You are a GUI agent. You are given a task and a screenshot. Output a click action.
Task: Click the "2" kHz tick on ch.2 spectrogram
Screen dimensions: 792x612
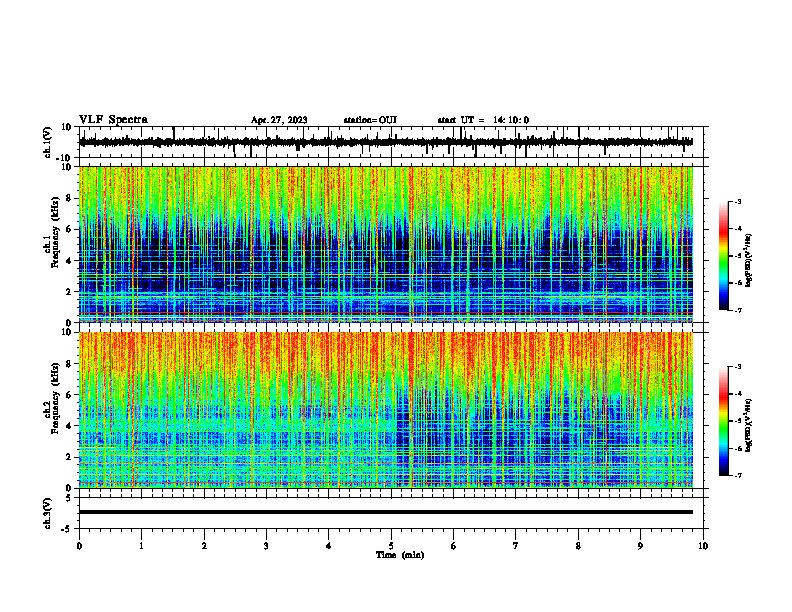69,457
